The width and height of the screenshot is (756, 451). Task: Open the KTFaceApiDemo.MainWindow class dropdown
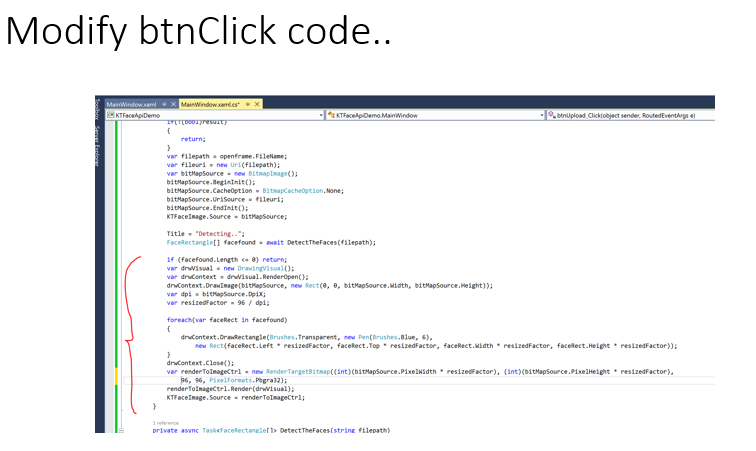click(x=540, y=116)
